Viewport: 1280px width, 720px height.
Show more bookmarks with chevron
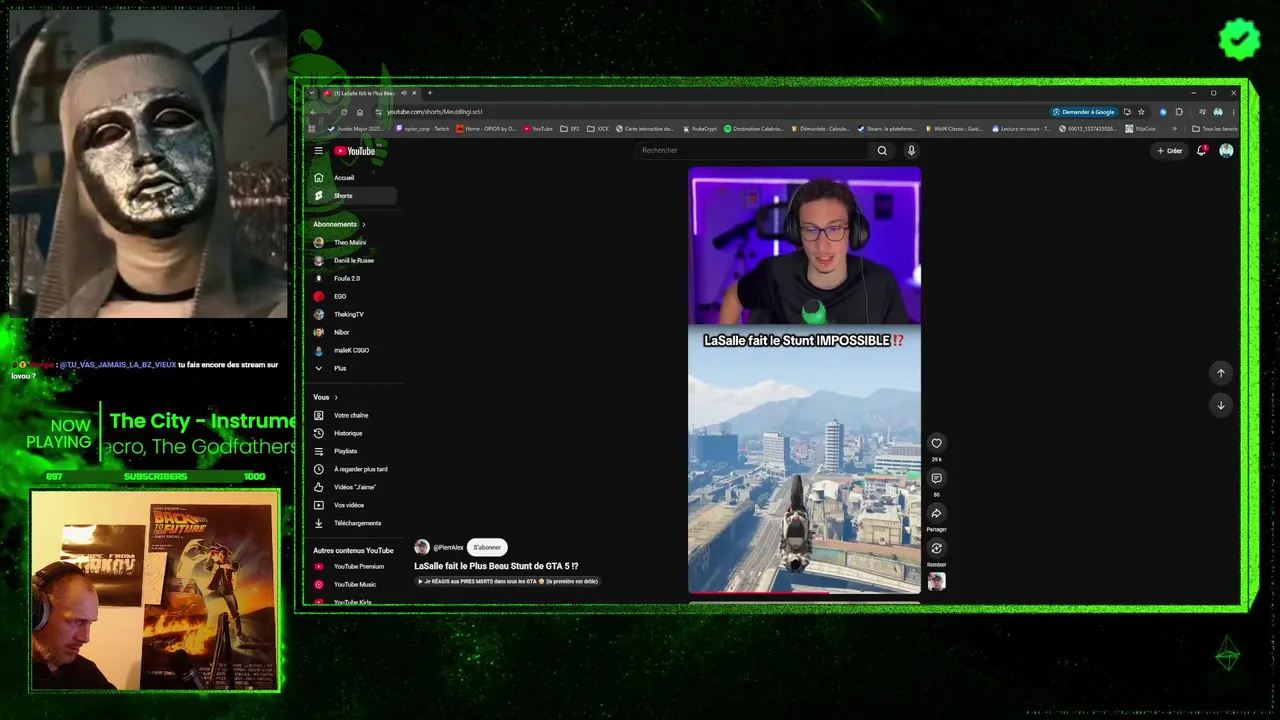point(1175,129)
